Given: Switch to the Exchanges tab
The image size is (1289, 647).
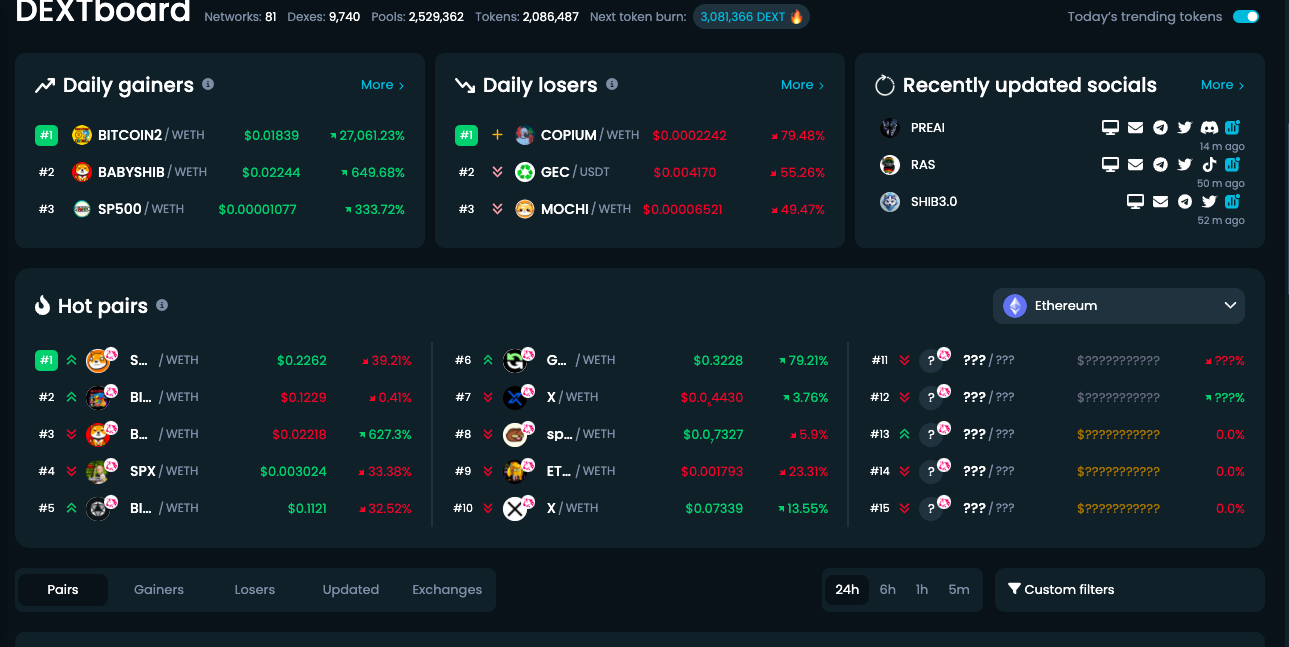Looking at the screenshot, I should tap(447, 589).
